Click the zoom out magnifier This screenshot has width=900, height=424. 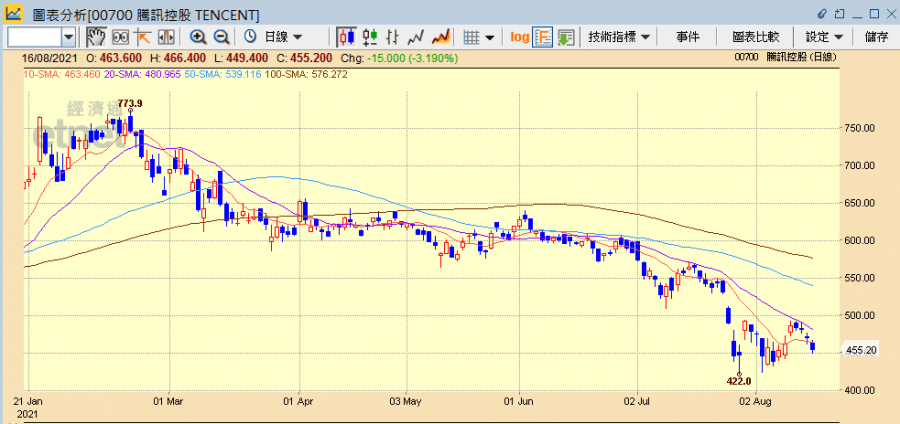(221, 36)
